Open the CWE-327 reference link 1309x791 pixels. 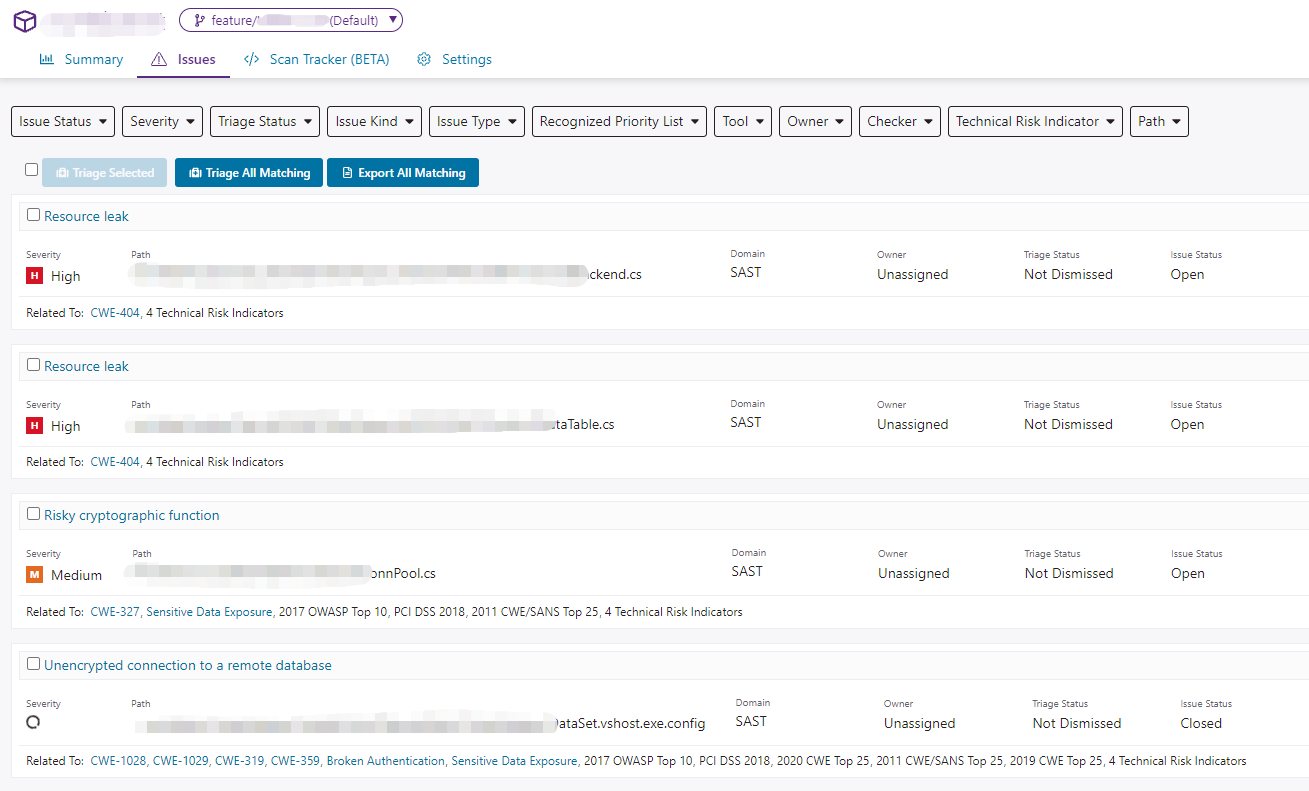tap(114, 612)
